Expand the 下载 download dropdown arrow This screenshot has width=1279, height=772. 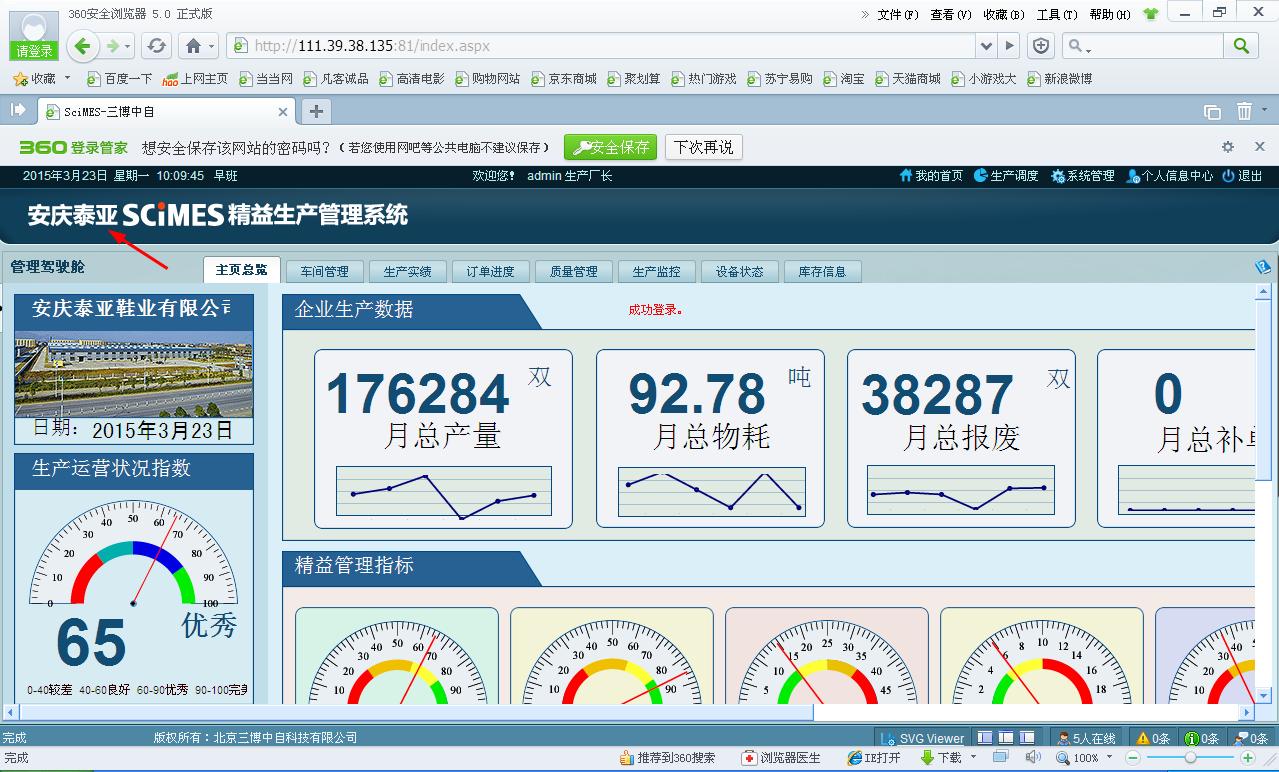click(x=974, y=758)
